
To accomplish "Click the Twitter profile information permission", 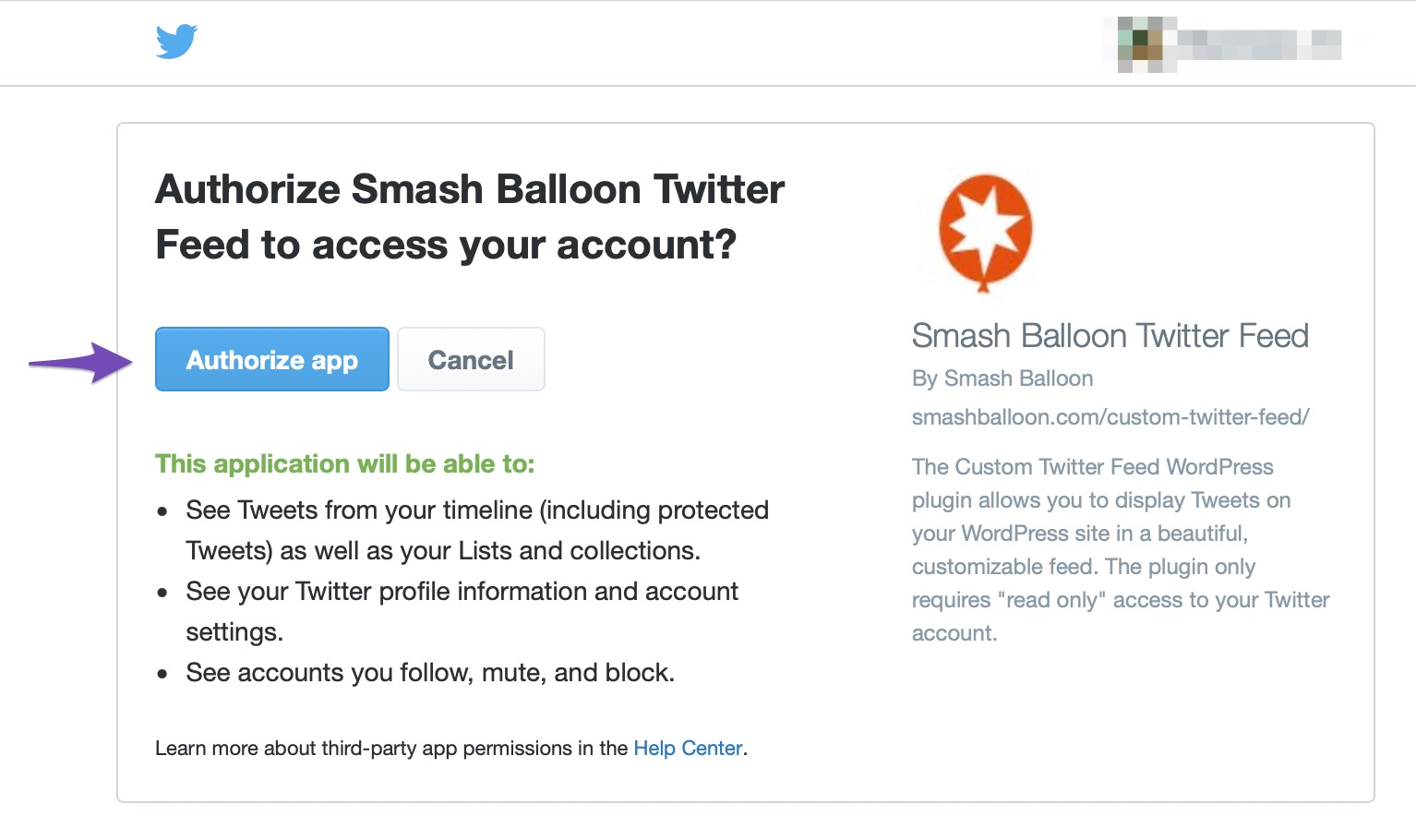I will click(x=462, y=611).
